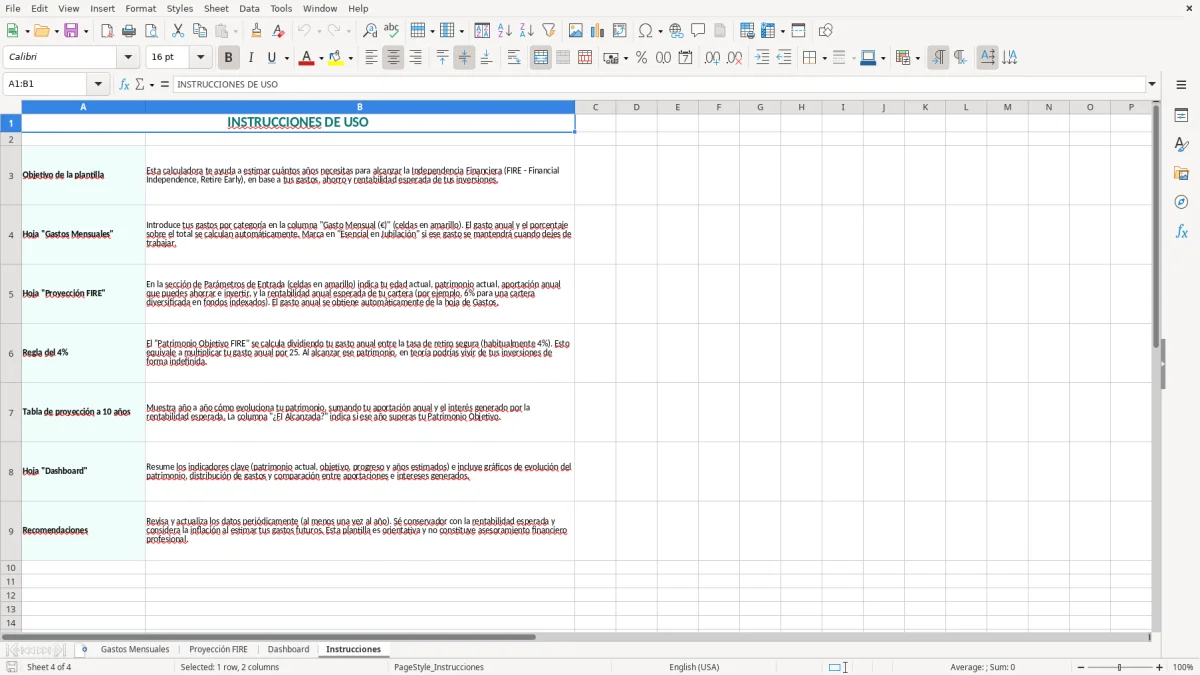Open the background color dropdown arrow

(350, 58)
